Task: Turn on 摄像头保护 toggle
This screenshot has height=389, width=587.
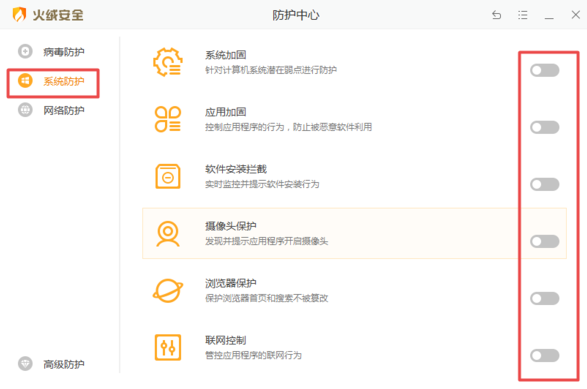Action: (545, 241)
